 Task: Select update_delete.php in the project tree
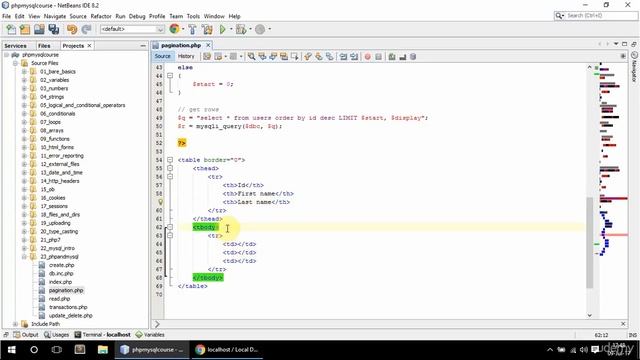pyautogui.click(x=71, y=316)
